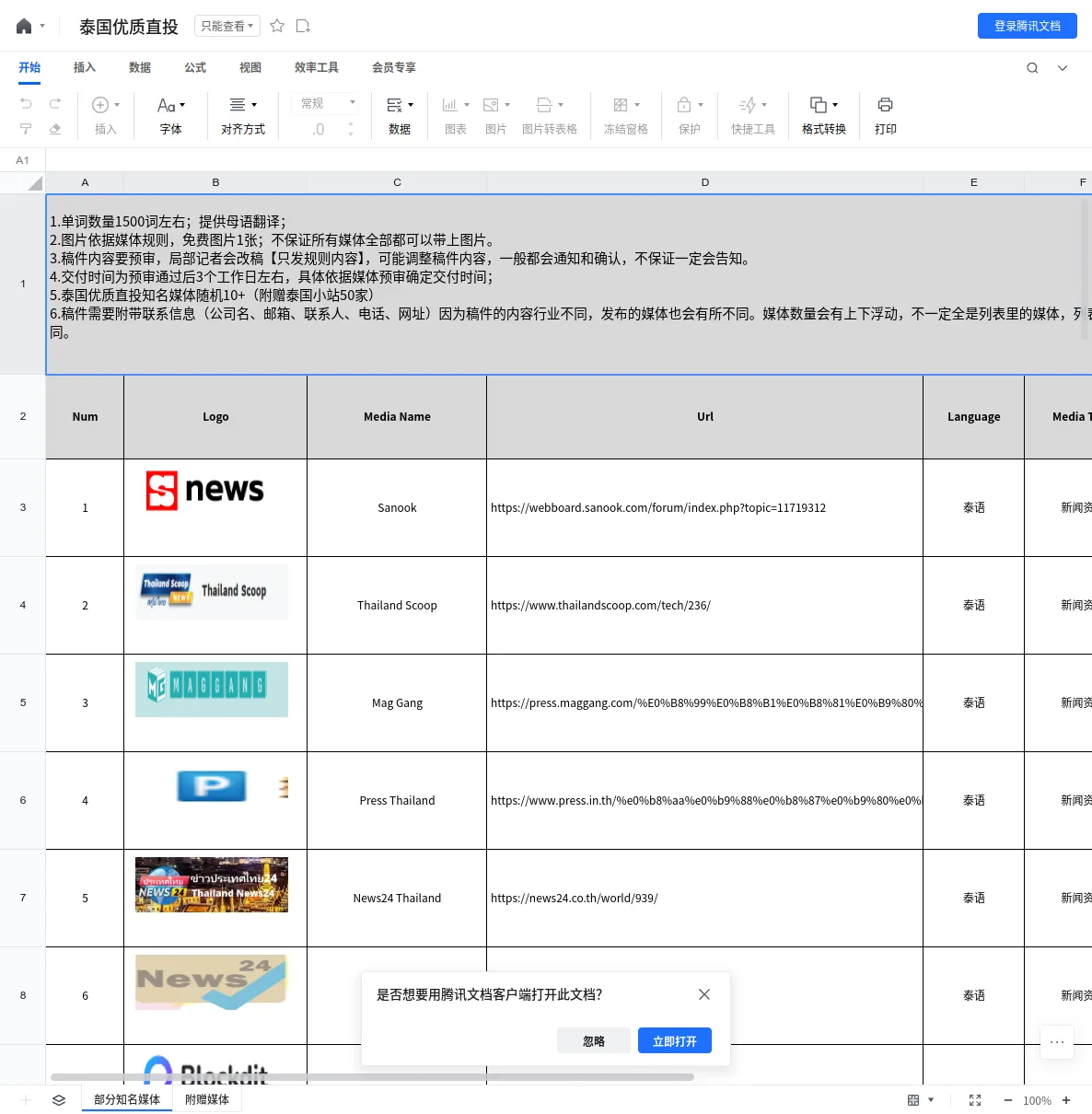
Task: Click the Media Name header cell
Action: coord(397,416)
